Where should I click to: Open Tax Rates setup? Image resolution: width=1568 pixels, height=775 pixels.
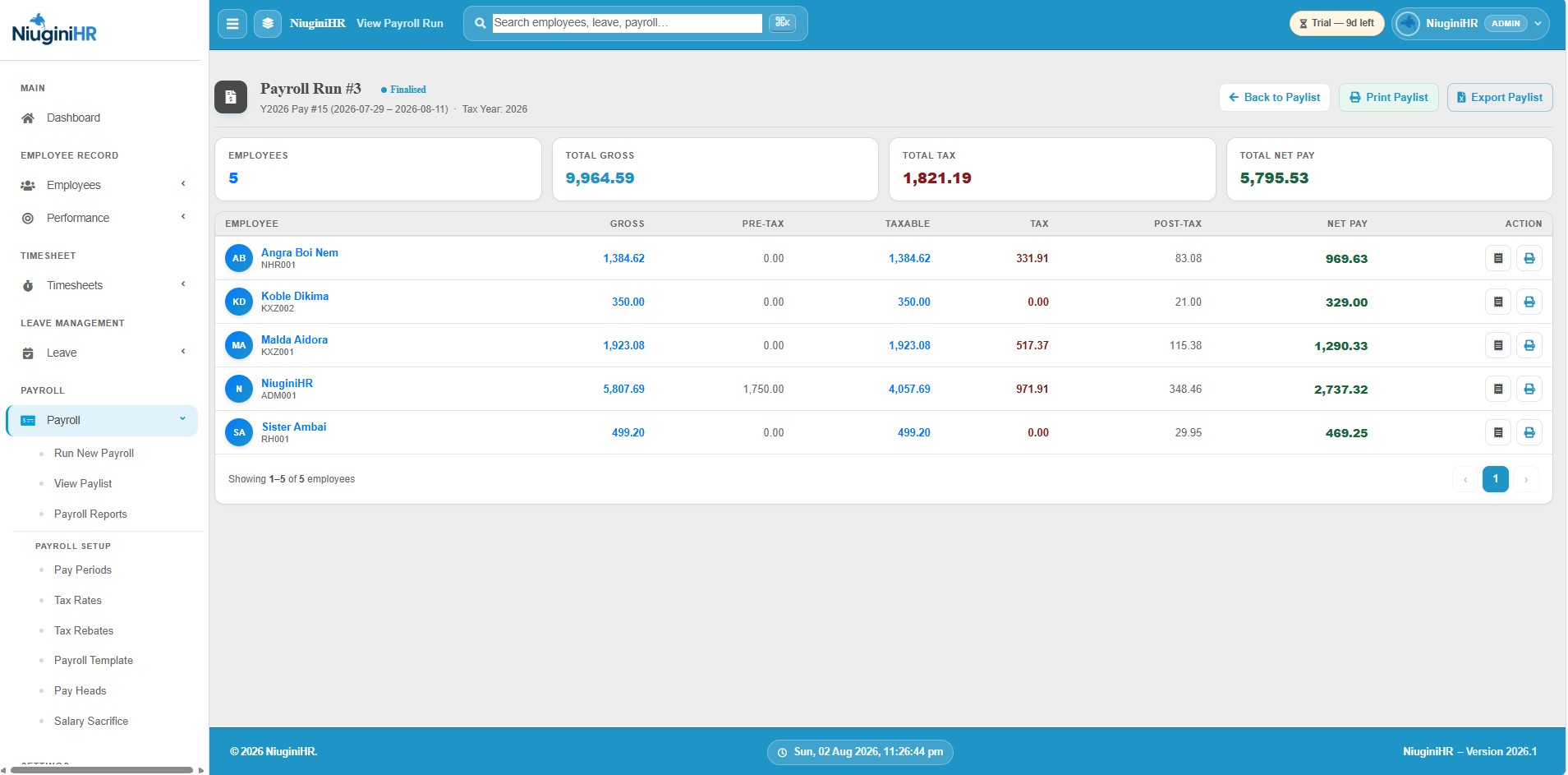click(78, 601)
